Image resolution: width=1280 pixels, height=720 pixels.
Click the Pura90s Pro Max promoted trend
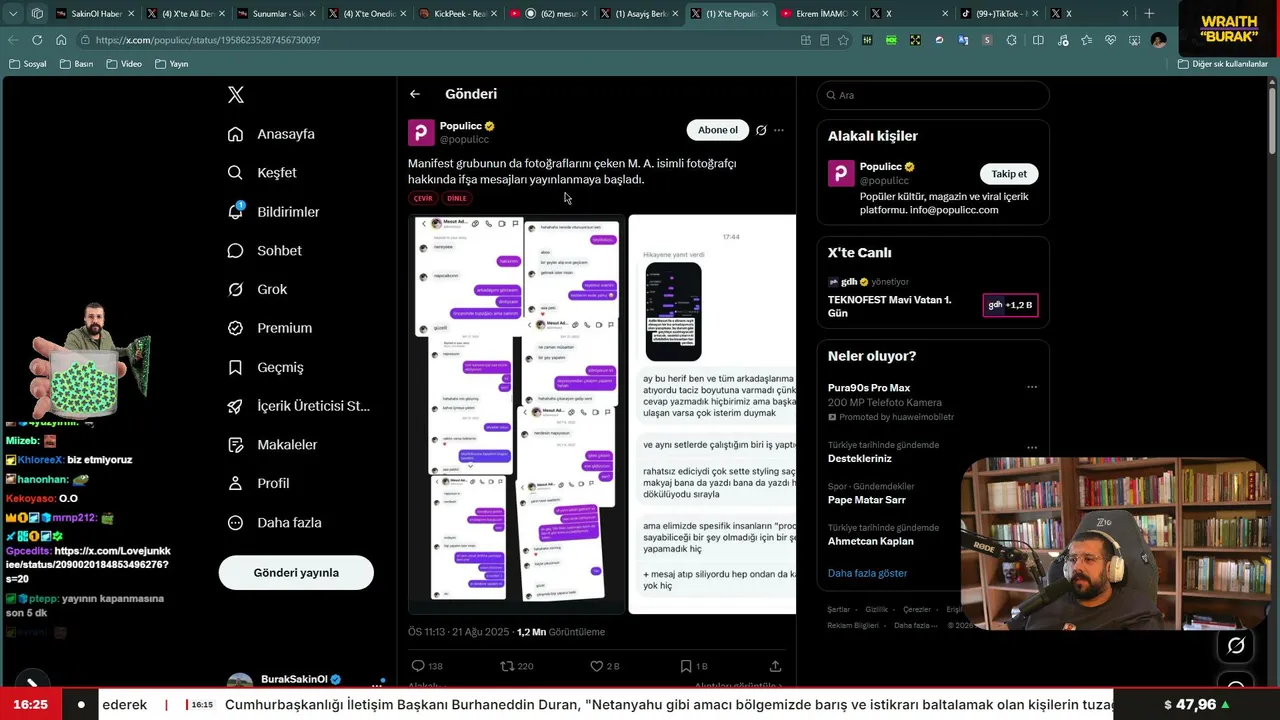(869, 388)
